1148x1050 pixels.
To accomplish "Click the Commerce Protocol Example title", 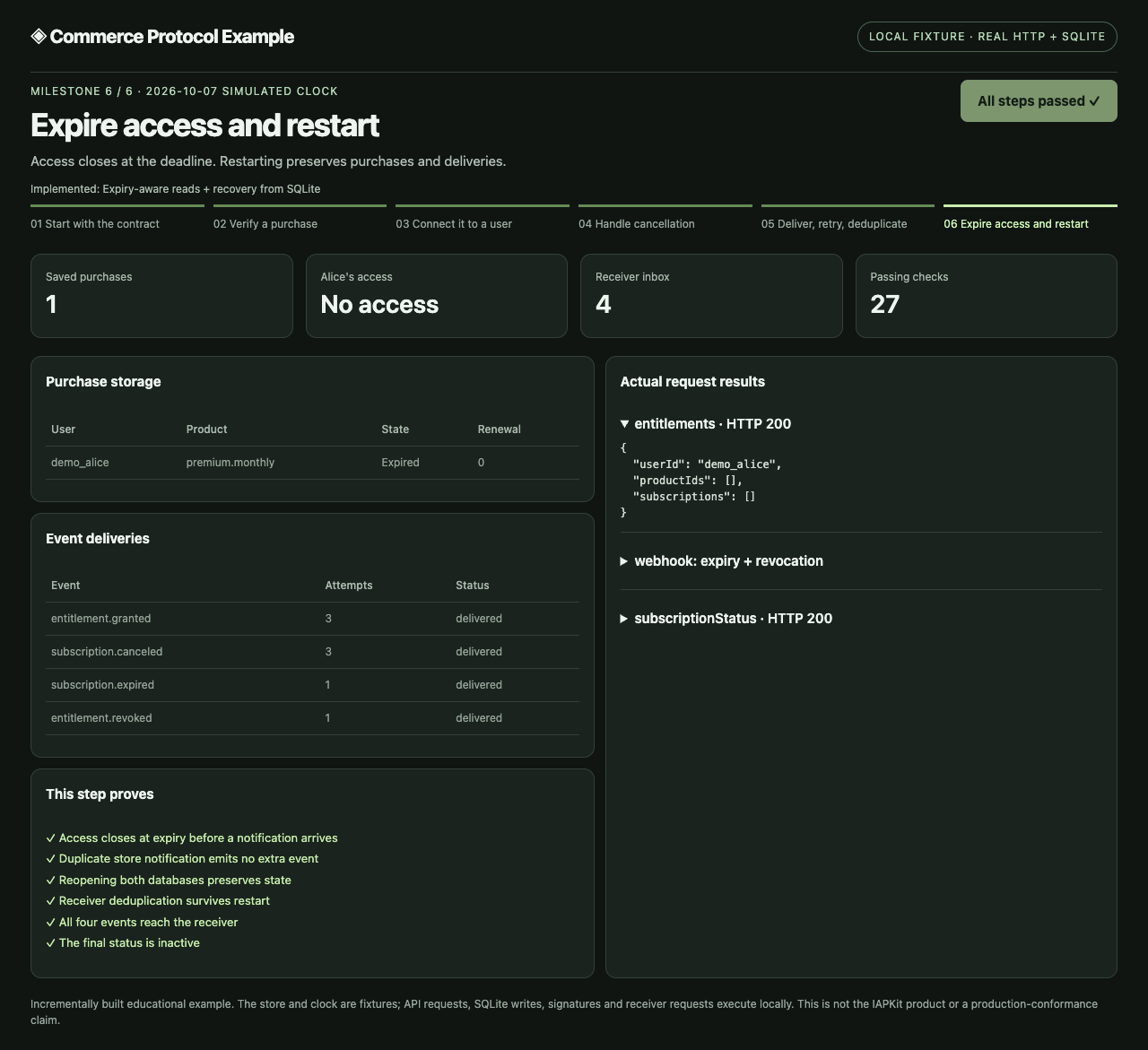I will [172, 36].
